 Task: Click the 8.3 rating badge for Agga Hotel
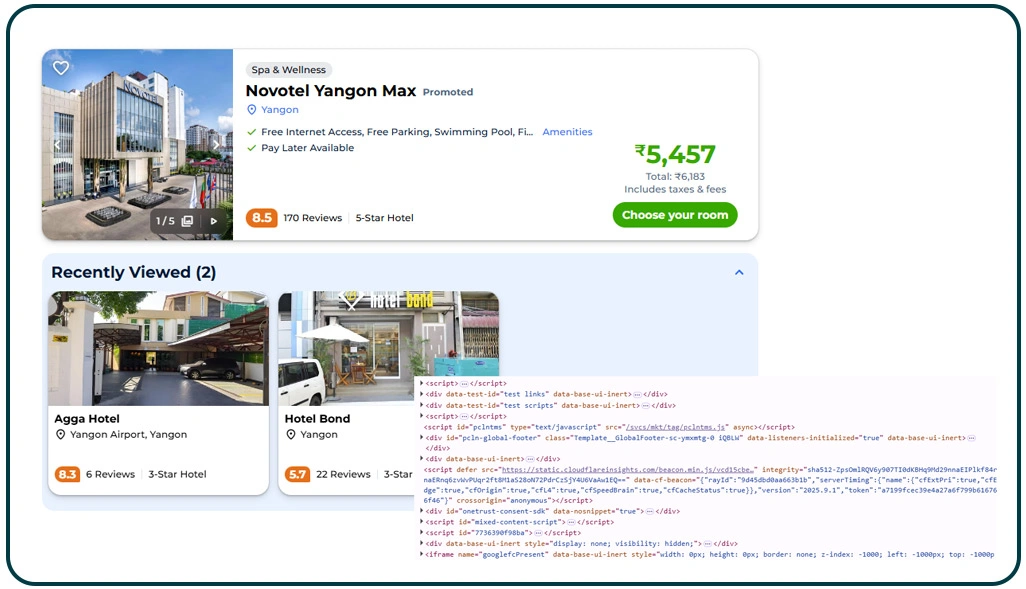(x=67, y=474)
